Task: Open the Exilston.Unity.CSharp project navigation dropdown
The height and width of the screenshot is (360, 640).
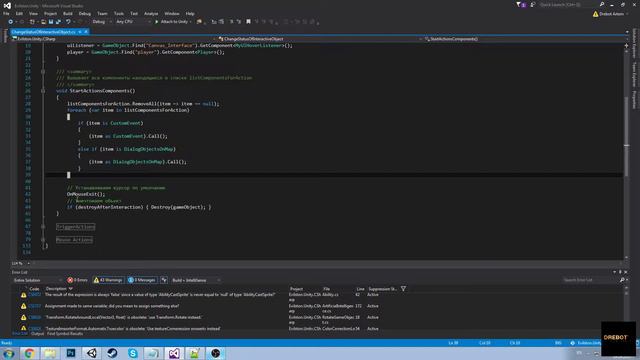Action: 113,39
